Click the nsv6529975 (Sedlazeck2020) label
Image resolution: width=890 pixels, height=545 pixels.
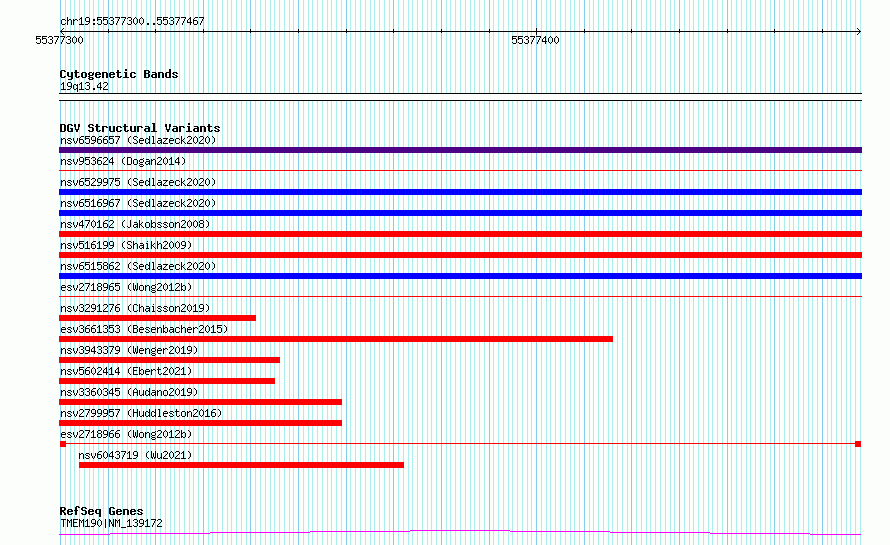(x=138, y=182)
